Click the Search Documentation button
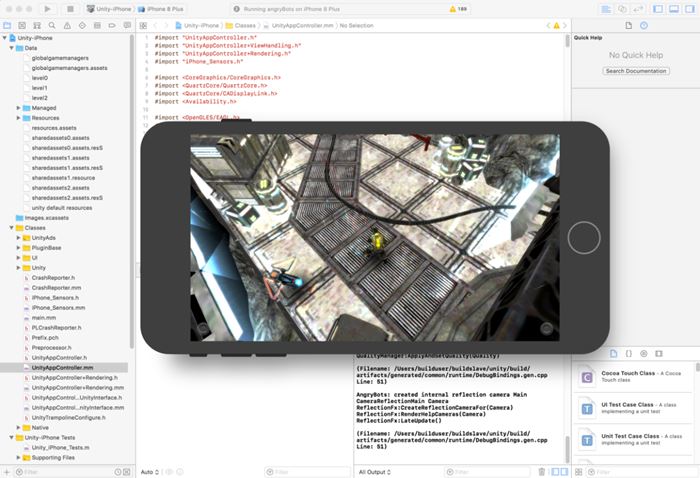Viewport: 700px width, 478px height. point(636,71)
